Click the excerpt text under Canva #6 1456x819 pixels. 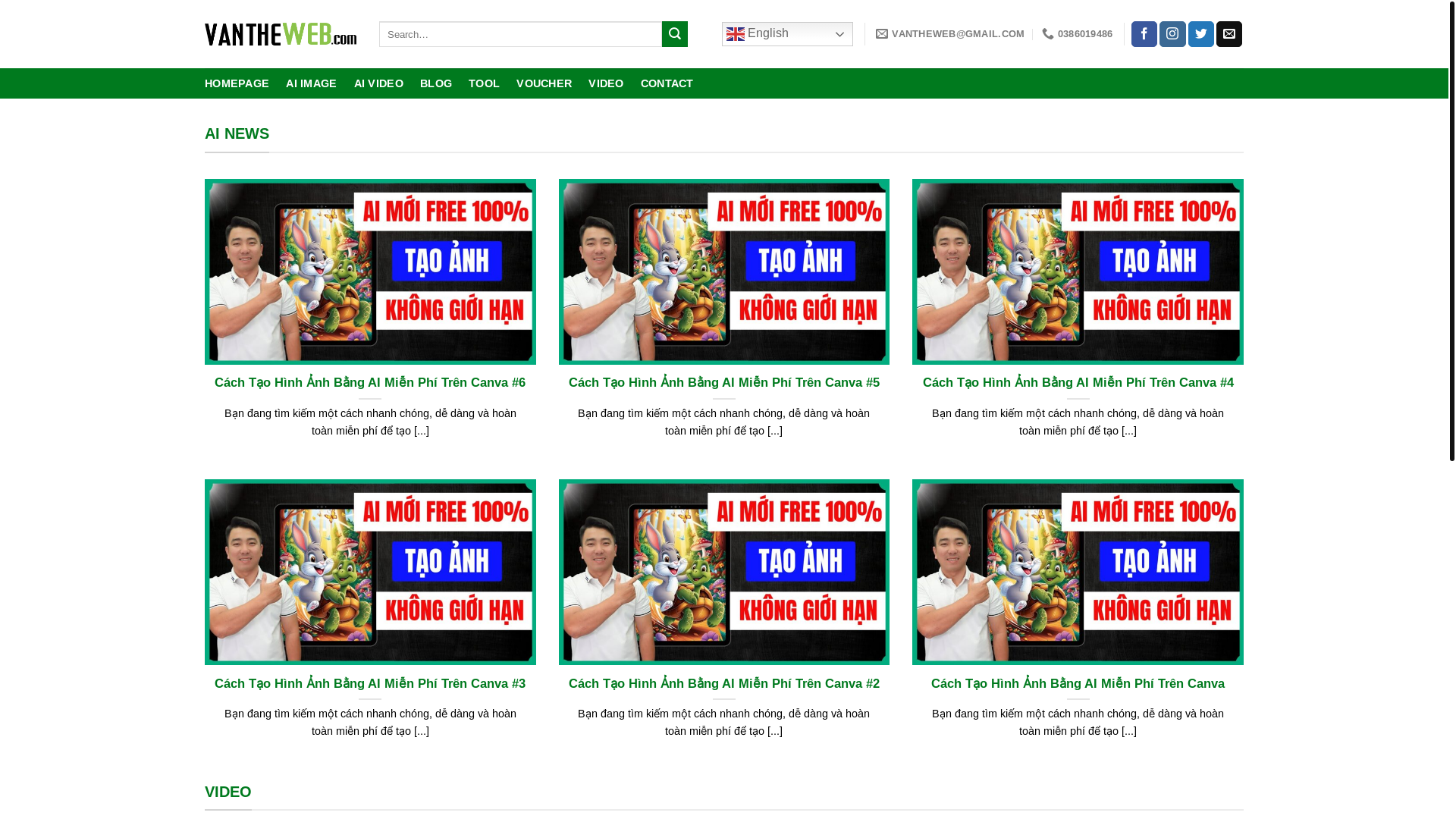(x=370, y=422)
